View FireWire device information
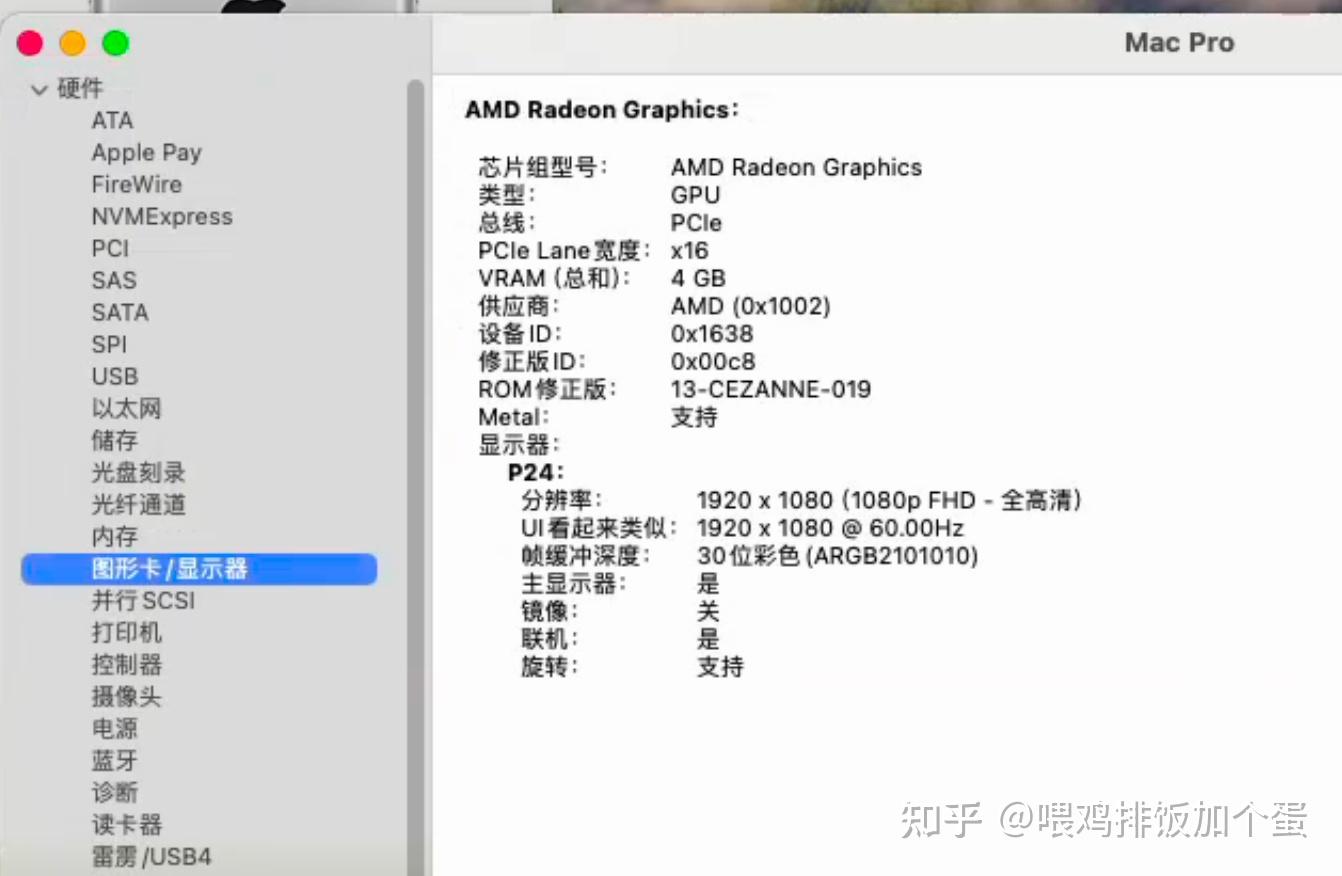1342x876 pixels. [136, 185]
